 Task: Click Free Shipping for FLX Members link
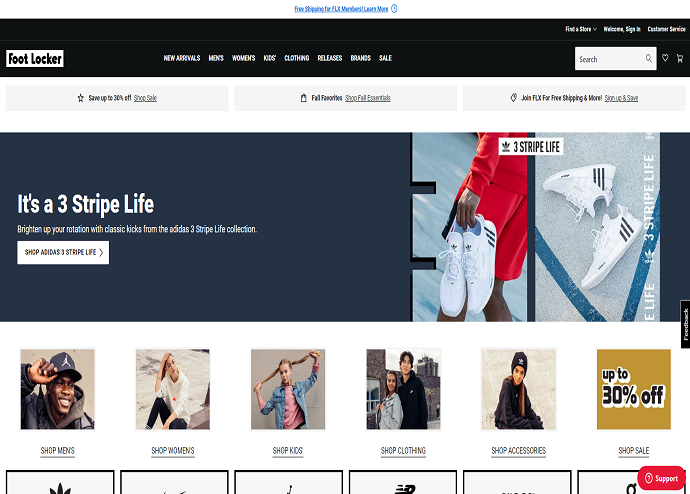(341, 9)
